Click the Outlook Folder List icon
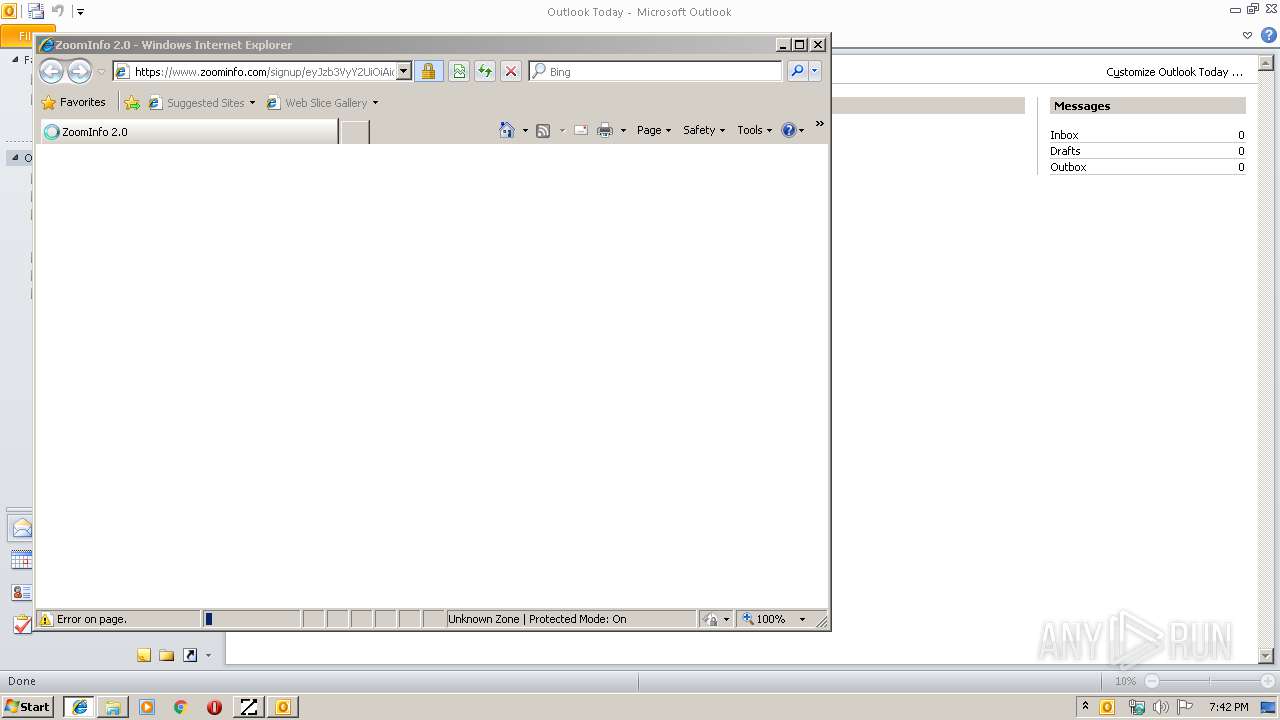 click(166, 655)
